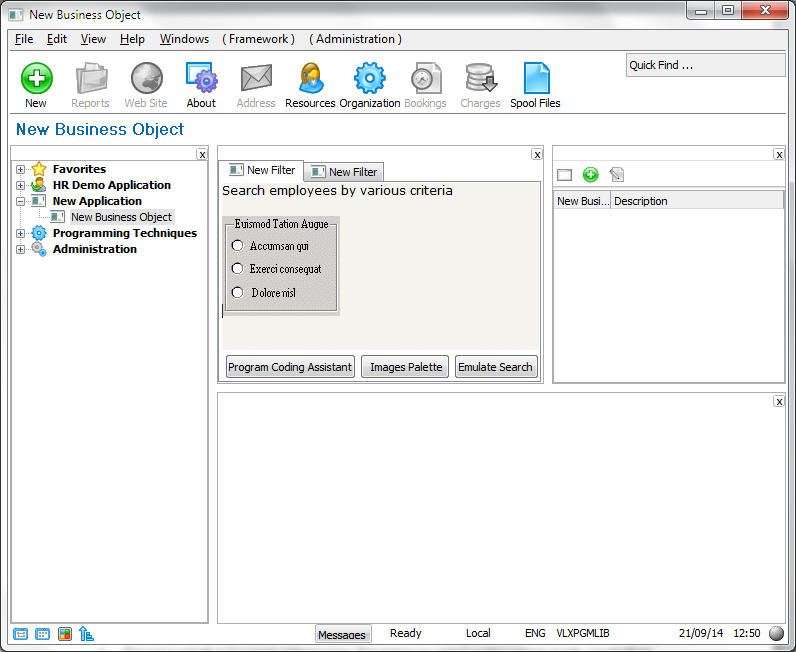Click the VLXPGMLIB status bar text
This screenshot has height=652, width=796.
click(x=583, y=633)
